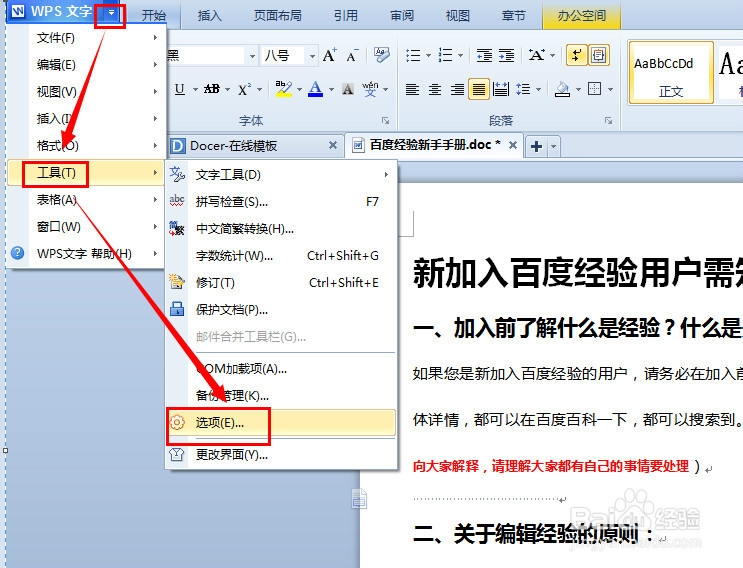
Task: Increase paragraph indent
Action: (507, 55)
